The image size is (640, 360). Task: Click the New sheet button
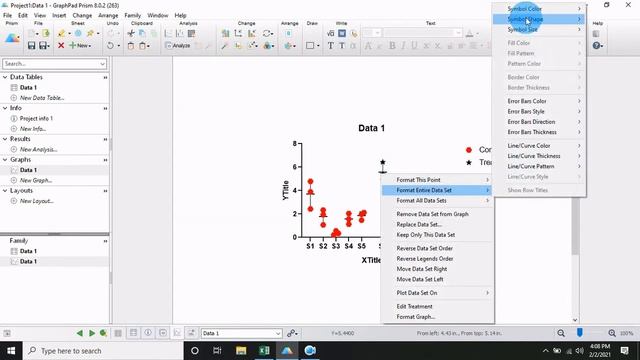[80, 46]
